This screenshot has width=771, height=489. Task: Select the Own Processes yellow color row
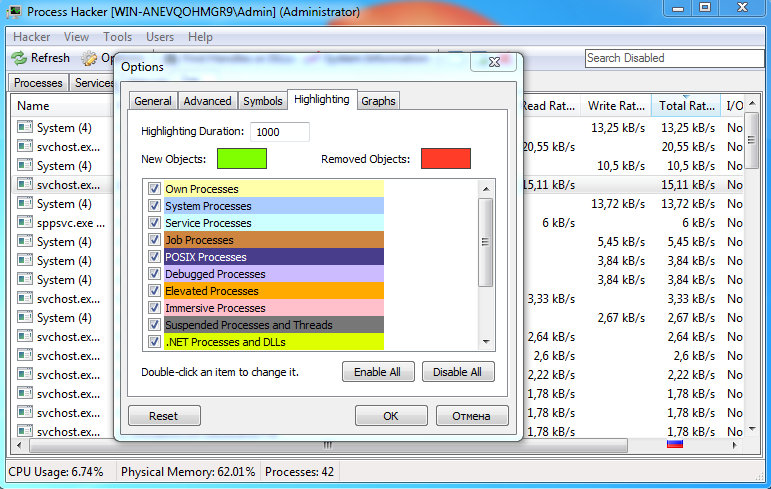[273, 188]
